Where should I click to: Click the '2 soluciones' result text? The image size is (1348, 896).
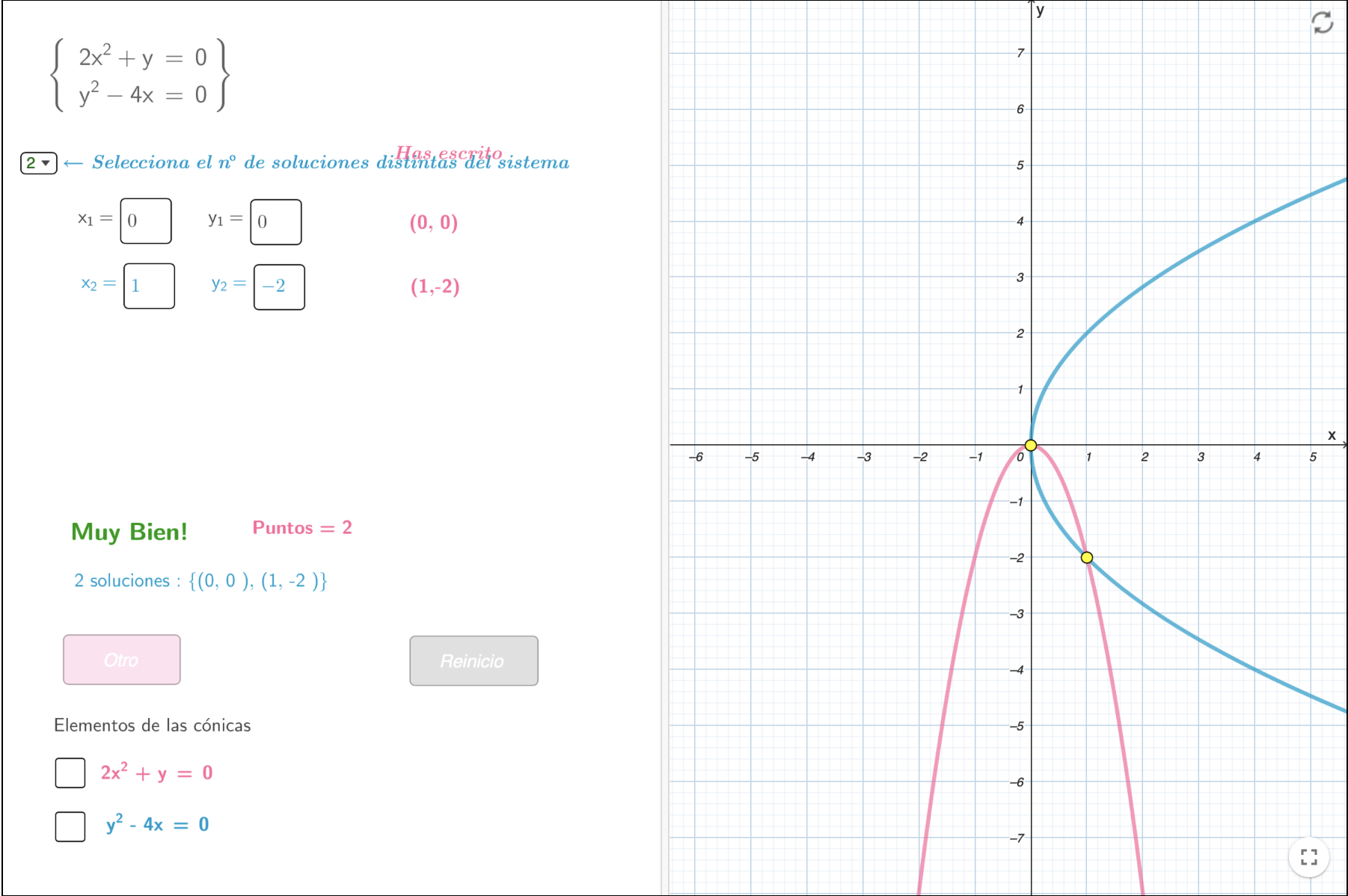click(x=200, y=581)
